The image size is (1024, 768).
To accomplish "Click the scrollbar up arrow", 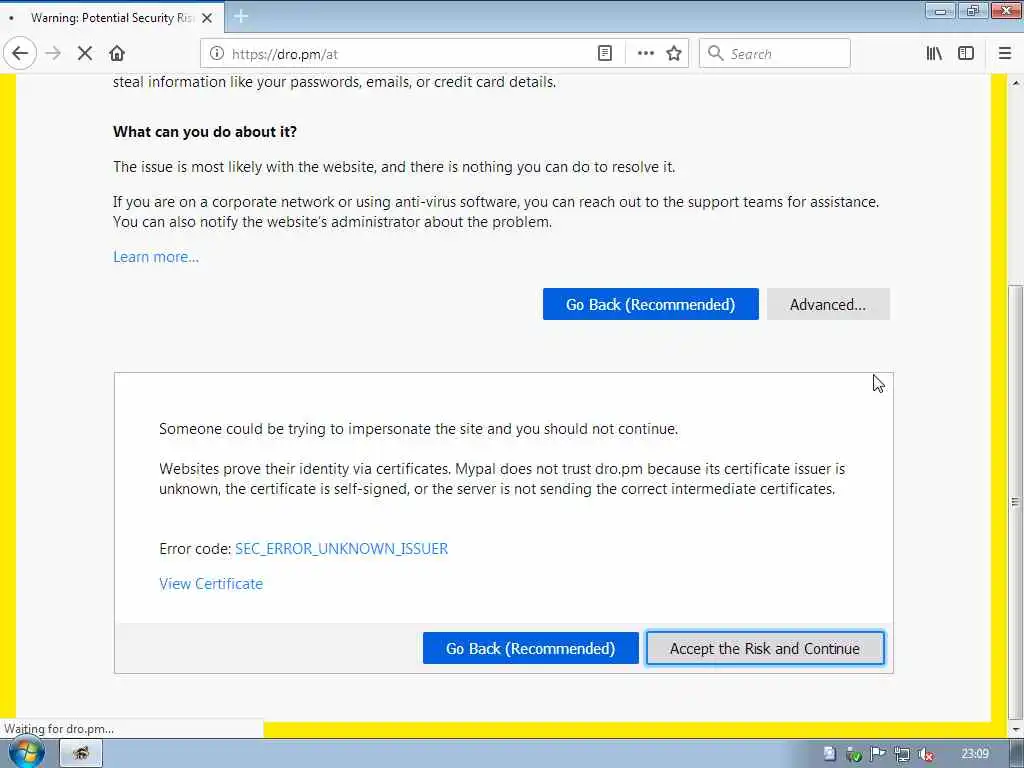I will [1016, 83].
